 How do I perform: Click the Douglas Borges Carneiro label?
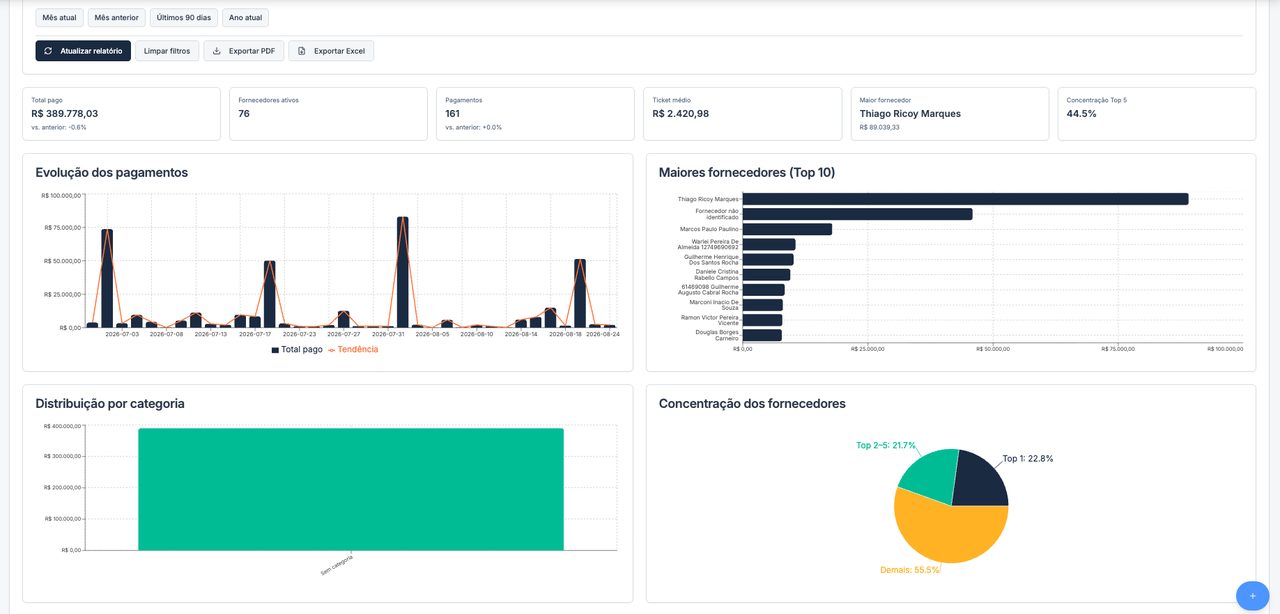click(717, 335)
